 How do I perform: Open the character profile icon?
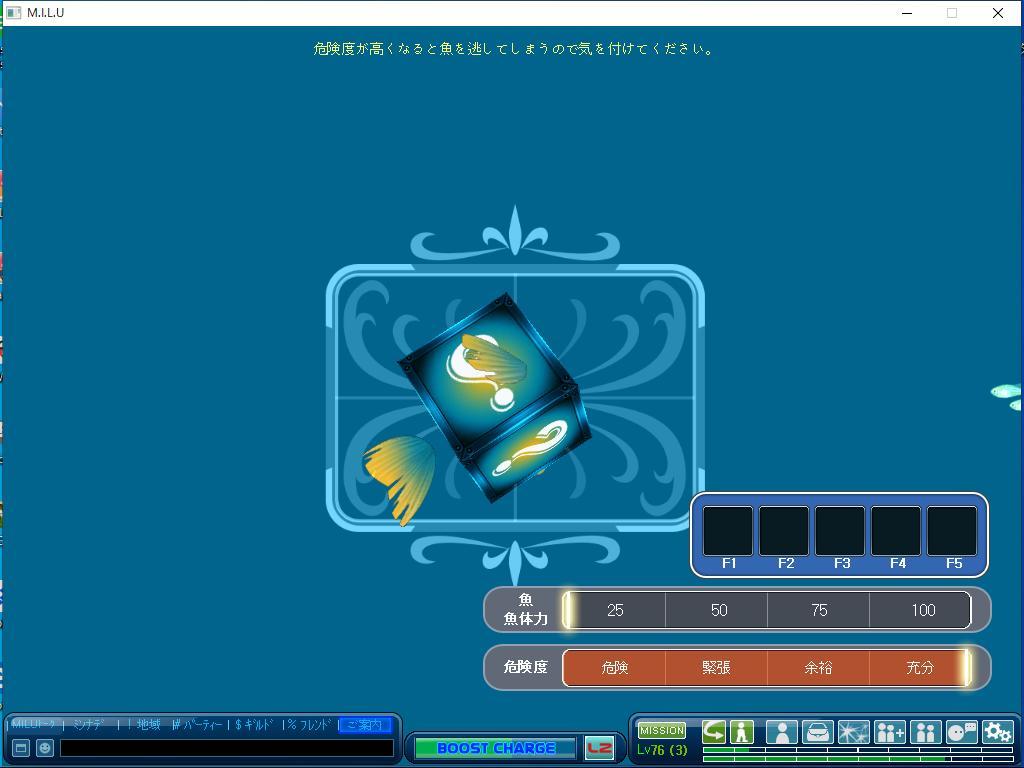pos(781,733)
